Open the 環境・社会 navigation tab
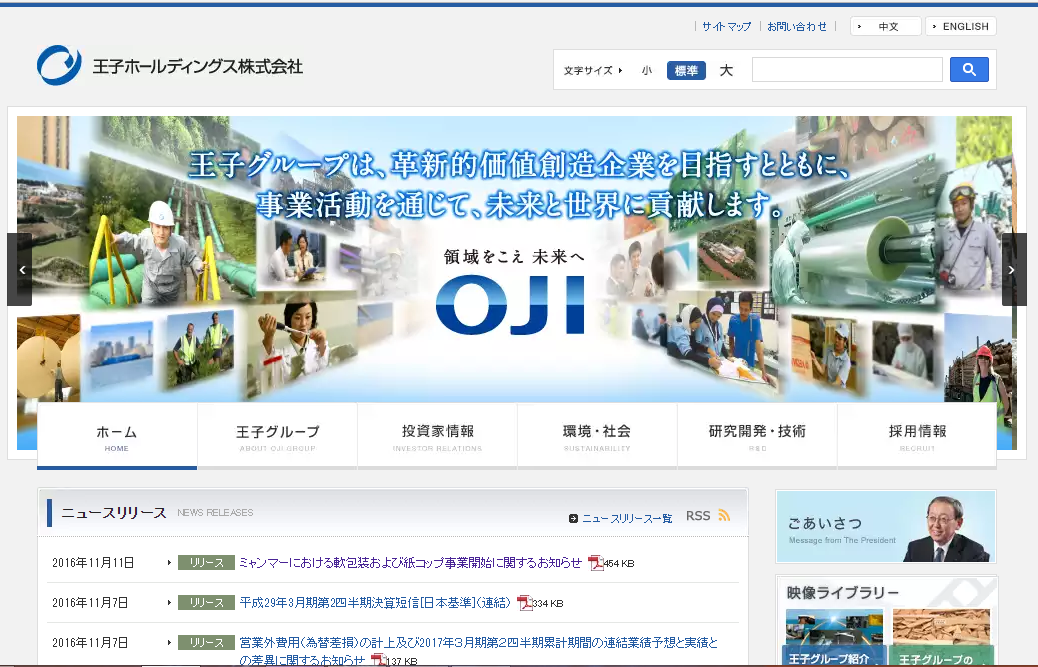 click(597, 437)
